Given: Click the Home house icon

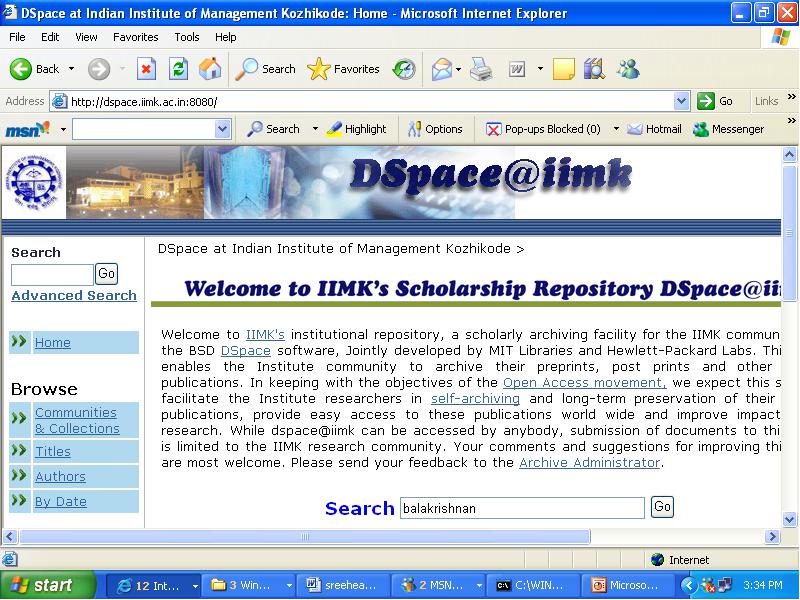Looking at the screenshot, I should (x=210, y=69).
